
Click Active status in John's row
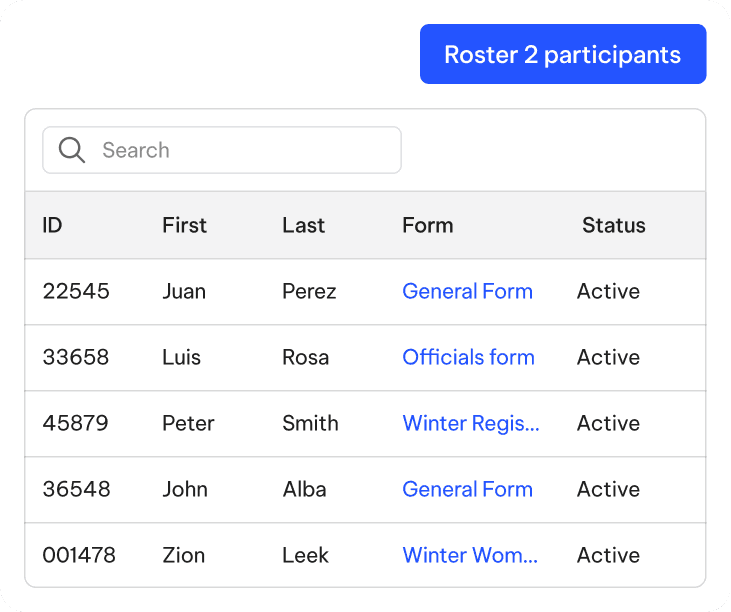pyautogui.click(x=608, y=489)
